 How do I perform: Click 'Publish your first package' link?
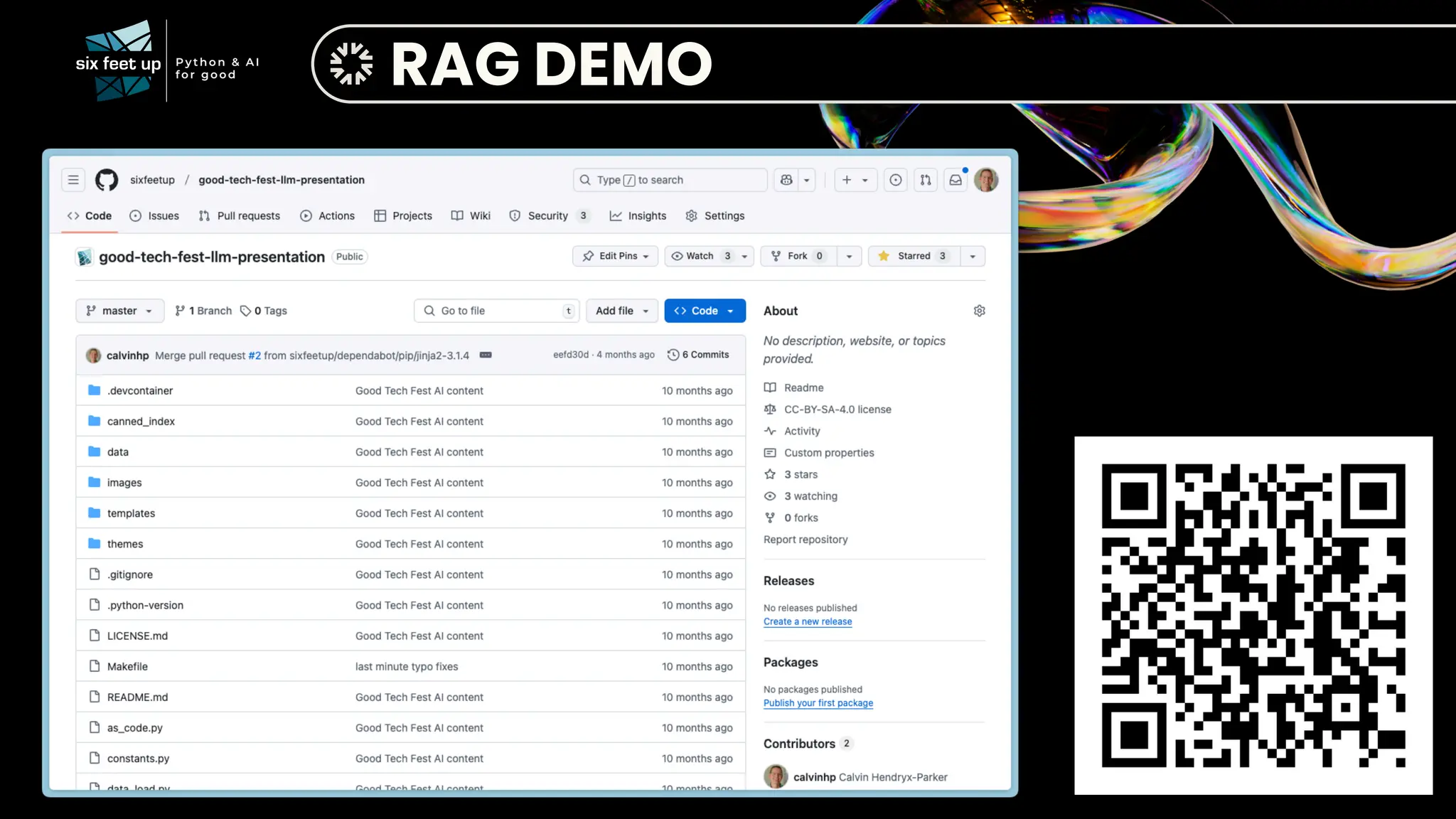tap(818, 703)
